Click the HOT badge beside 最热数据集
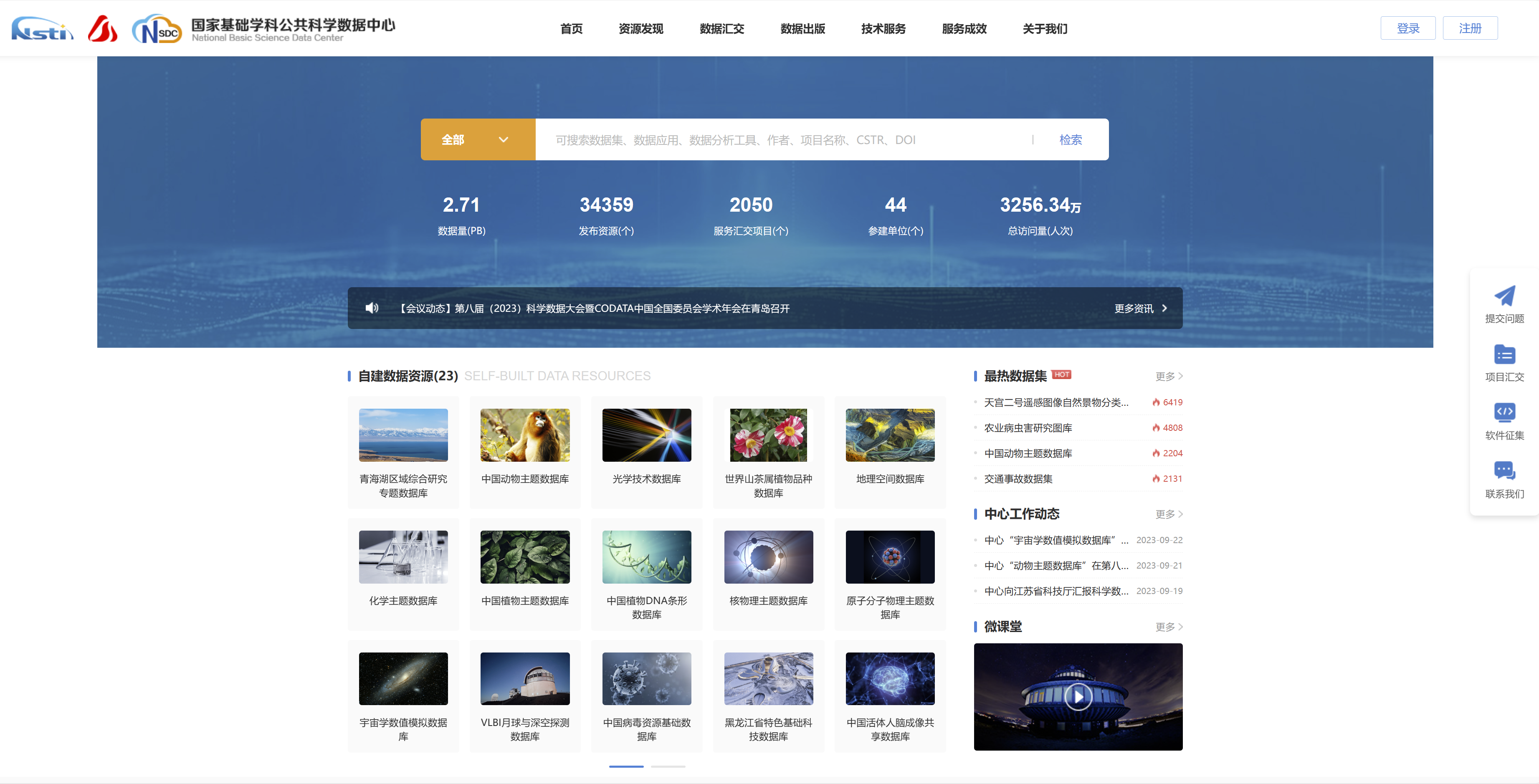This screenshot has width=1539, height=784. click(1061, 374)
